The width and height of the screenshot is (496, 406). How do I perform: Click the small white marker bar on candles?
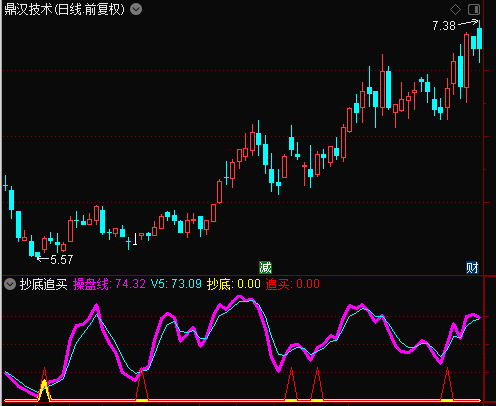[135, 239]
